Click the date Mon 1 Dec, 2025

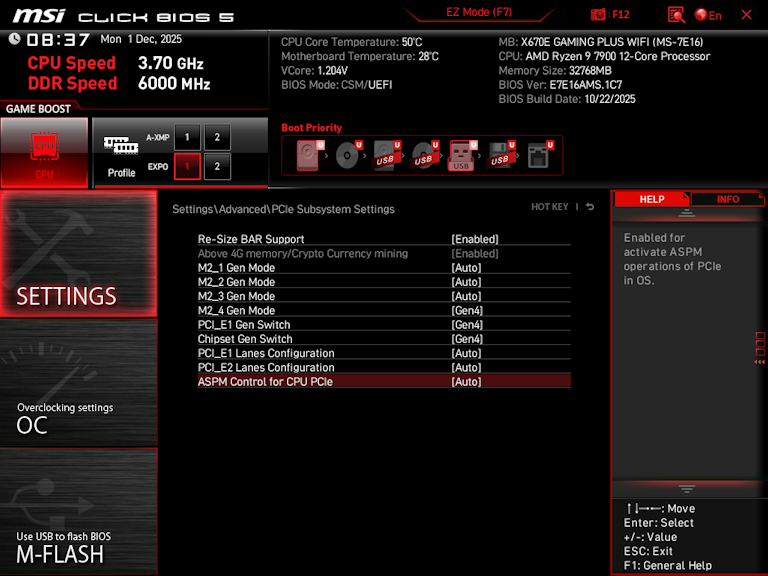(x=141, y=39)
